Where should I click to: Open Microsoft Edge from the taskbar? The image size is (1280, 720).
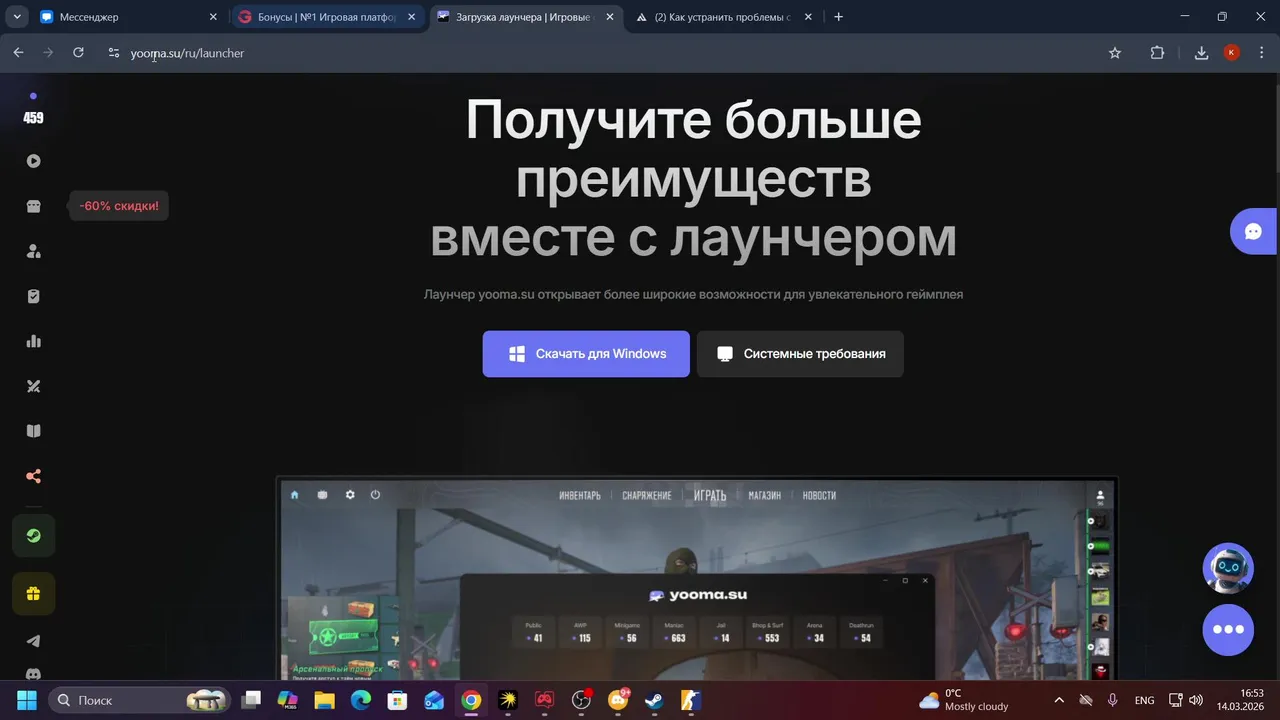361,700
